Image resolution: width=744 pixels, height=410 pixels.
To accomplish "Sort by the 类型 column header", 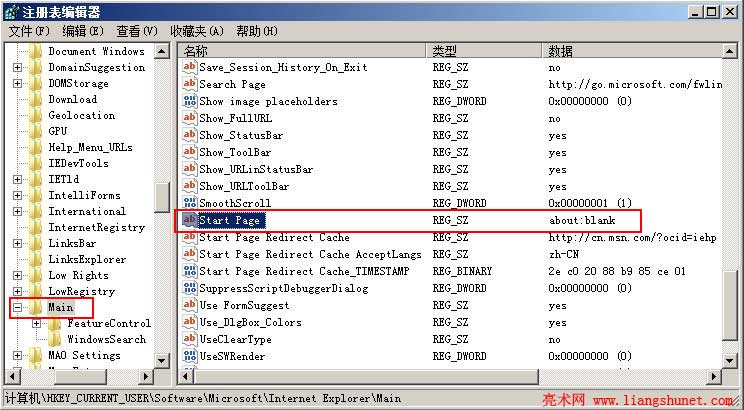I will point(484,51).
